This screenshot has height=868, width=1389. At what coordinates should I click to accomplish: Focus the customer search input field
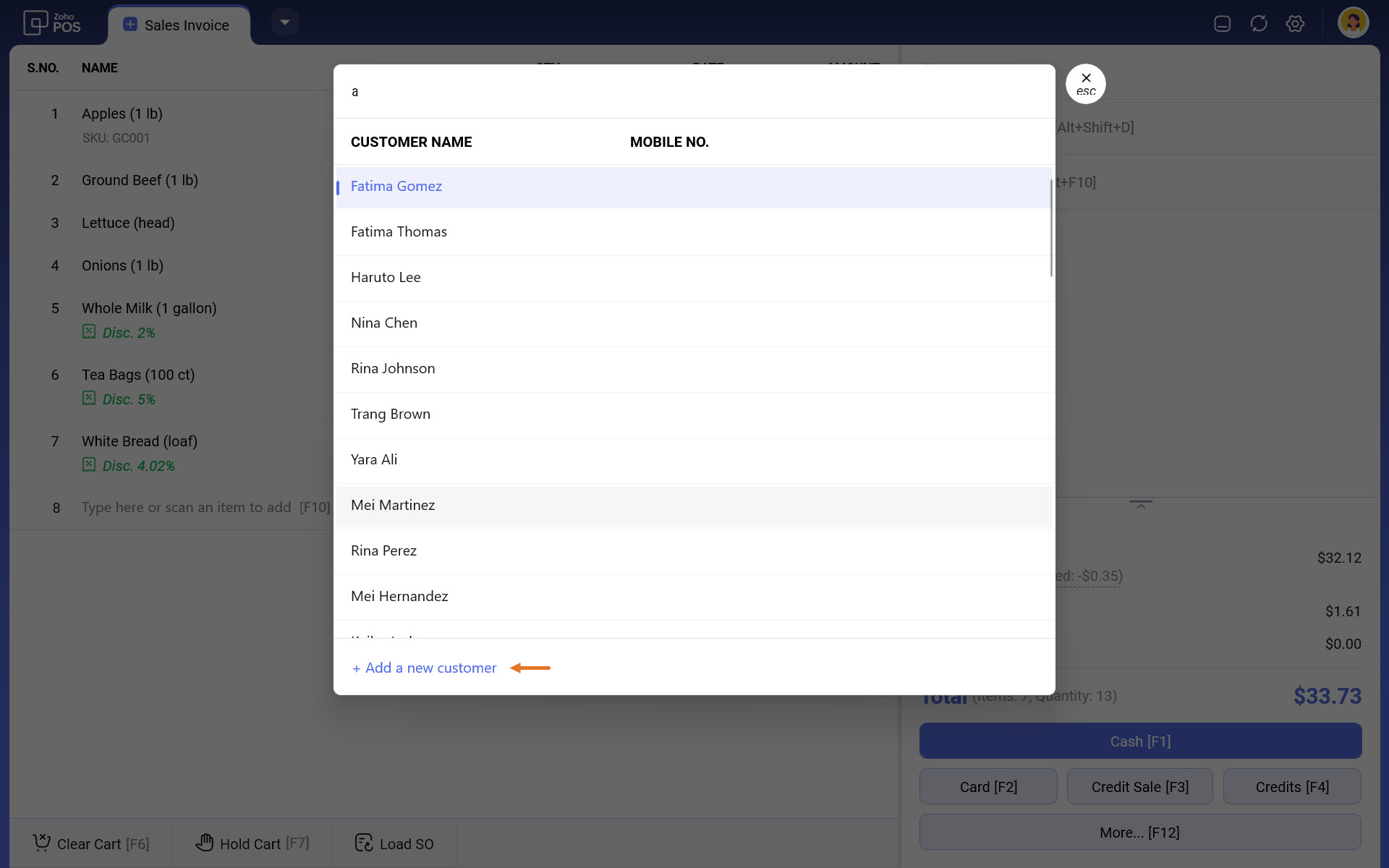[693, 92]
